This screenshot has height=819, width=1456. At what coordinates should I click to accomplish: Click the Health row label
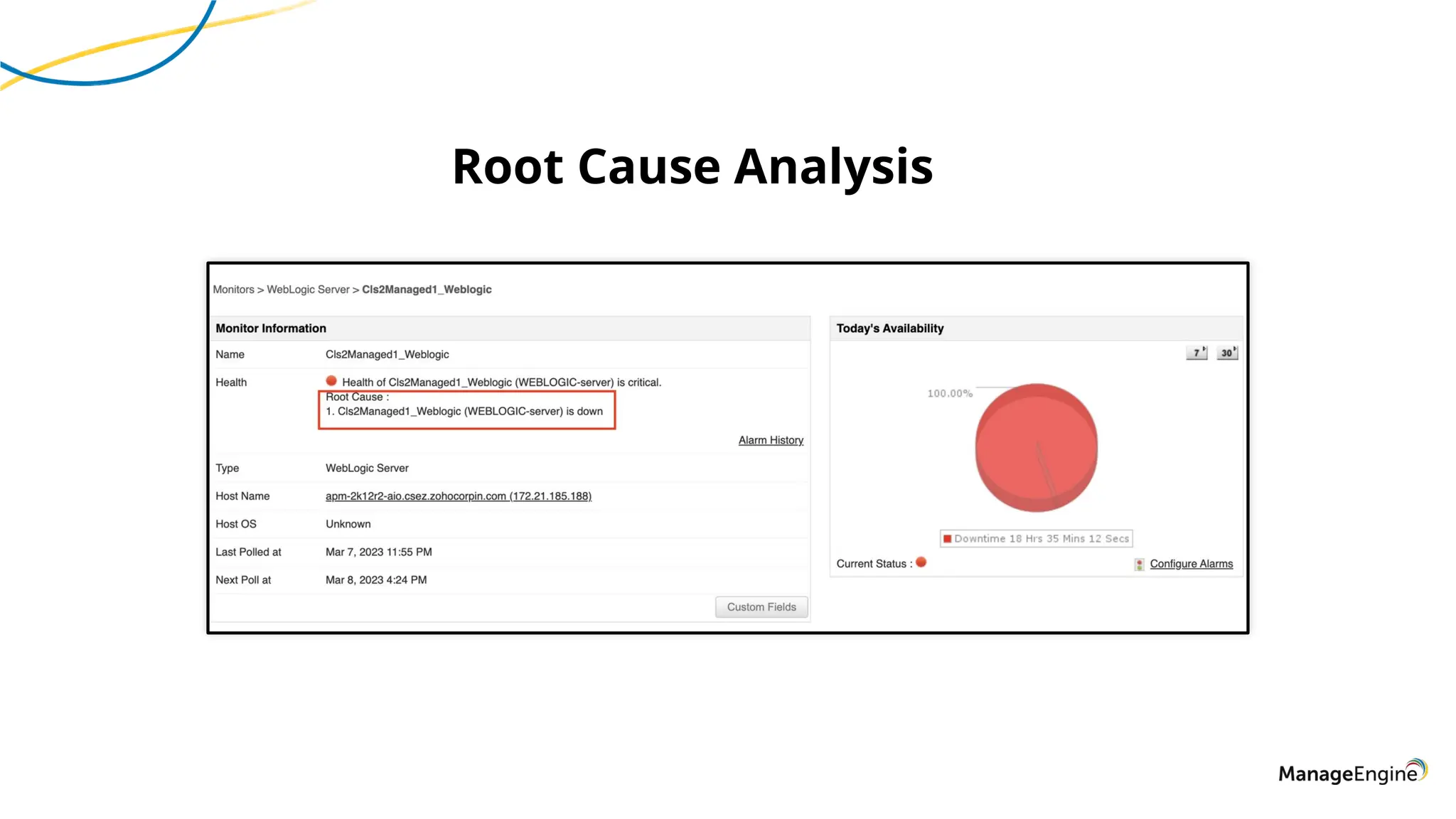click(231, 382)
